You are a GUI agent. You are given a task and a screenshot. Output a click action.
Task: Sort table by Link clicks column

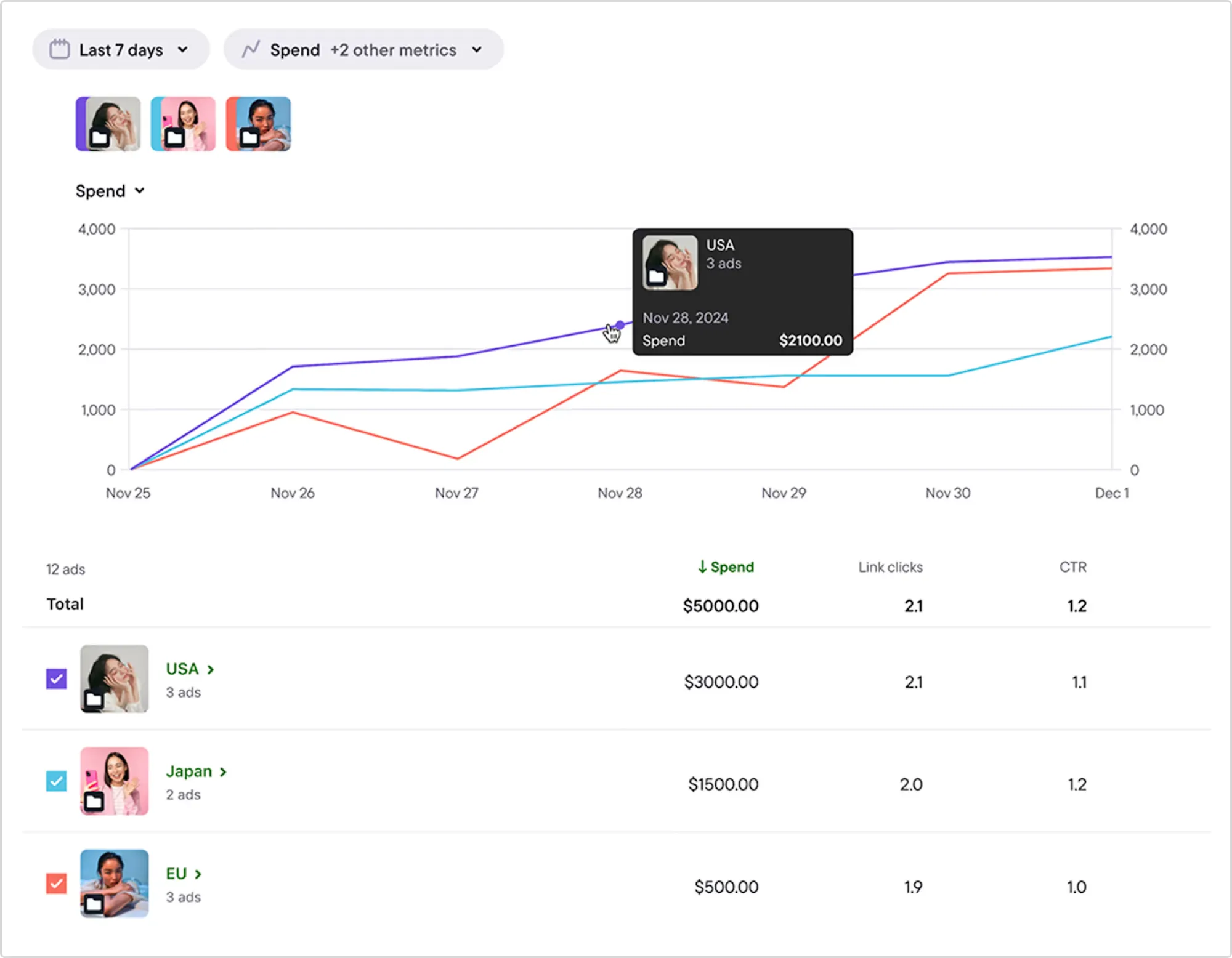(890, 567)
